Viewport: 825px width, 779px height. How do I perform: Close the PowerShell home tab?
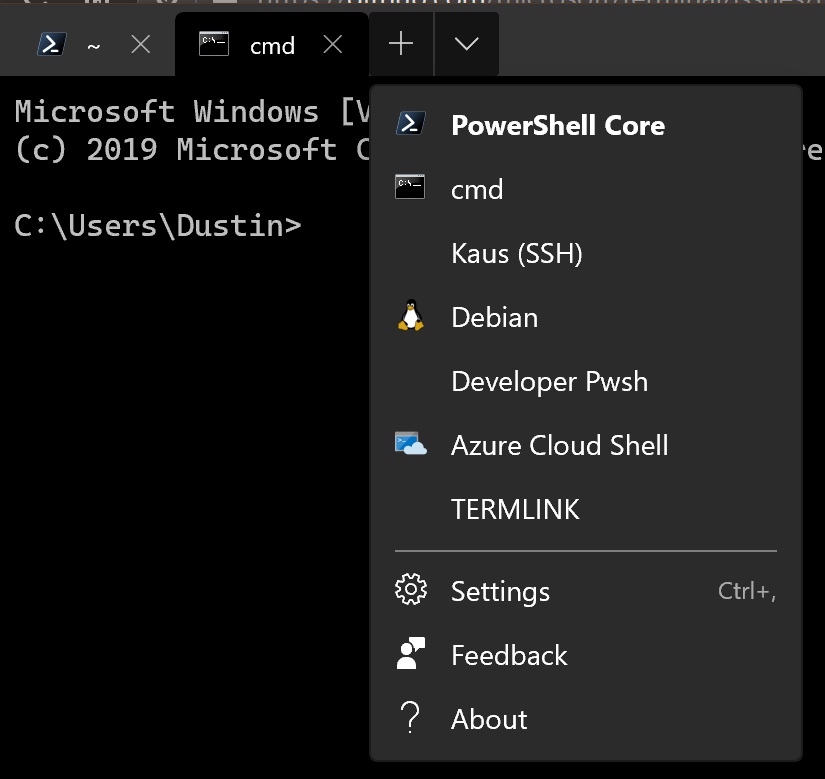point(141,44)
